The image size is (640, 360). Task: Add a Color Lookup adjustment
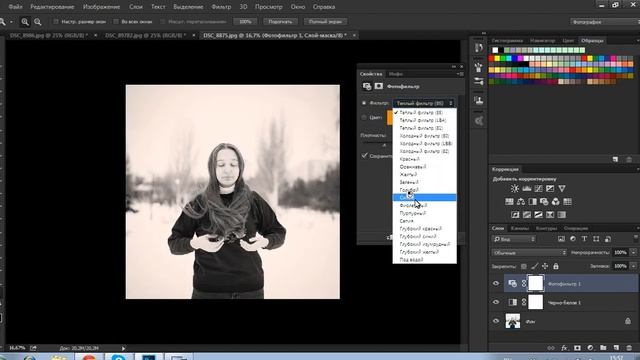click(x=567, y=202)
